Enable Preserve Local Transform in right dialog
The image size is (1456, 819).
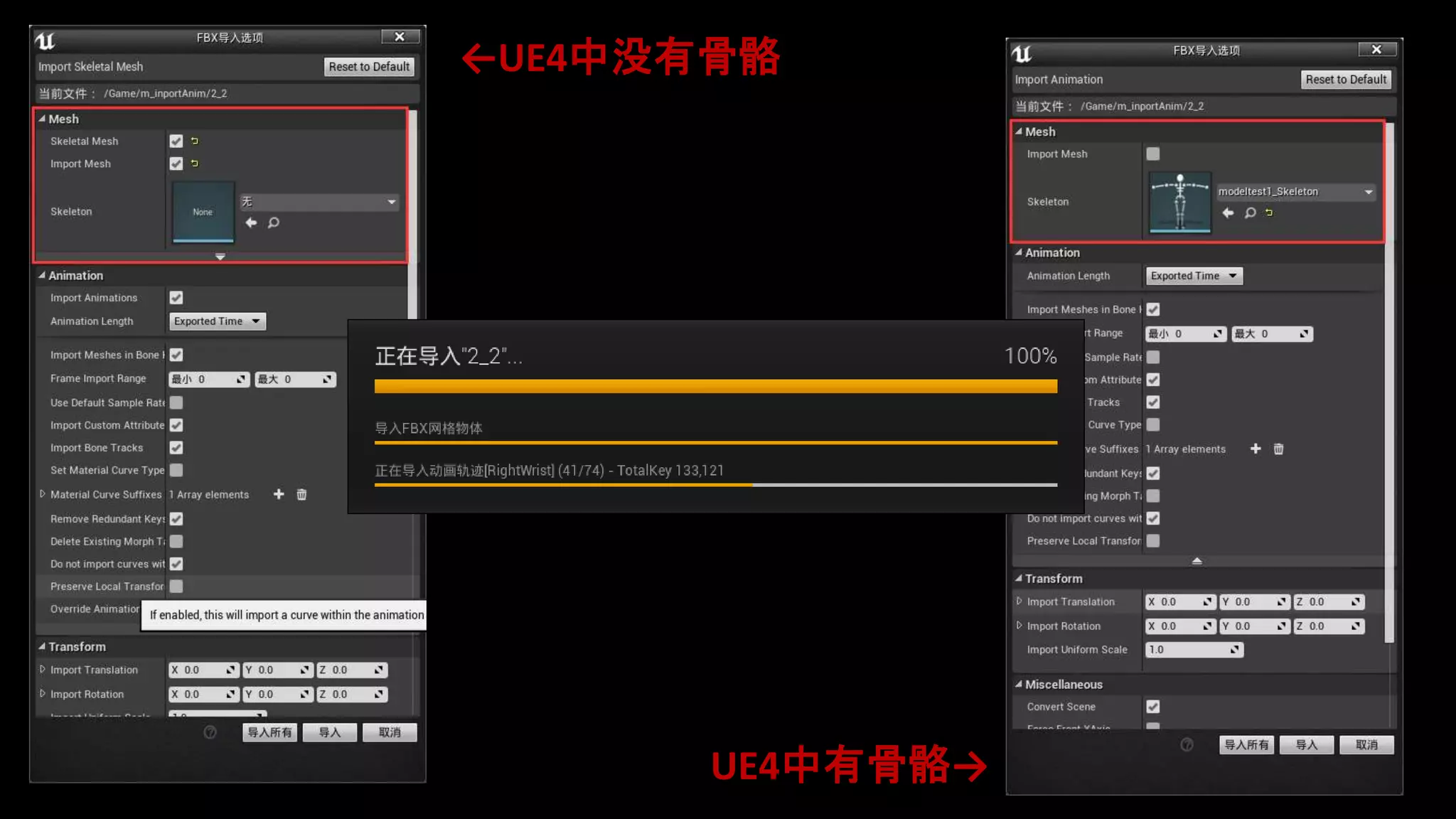[x=1153, y=540]
